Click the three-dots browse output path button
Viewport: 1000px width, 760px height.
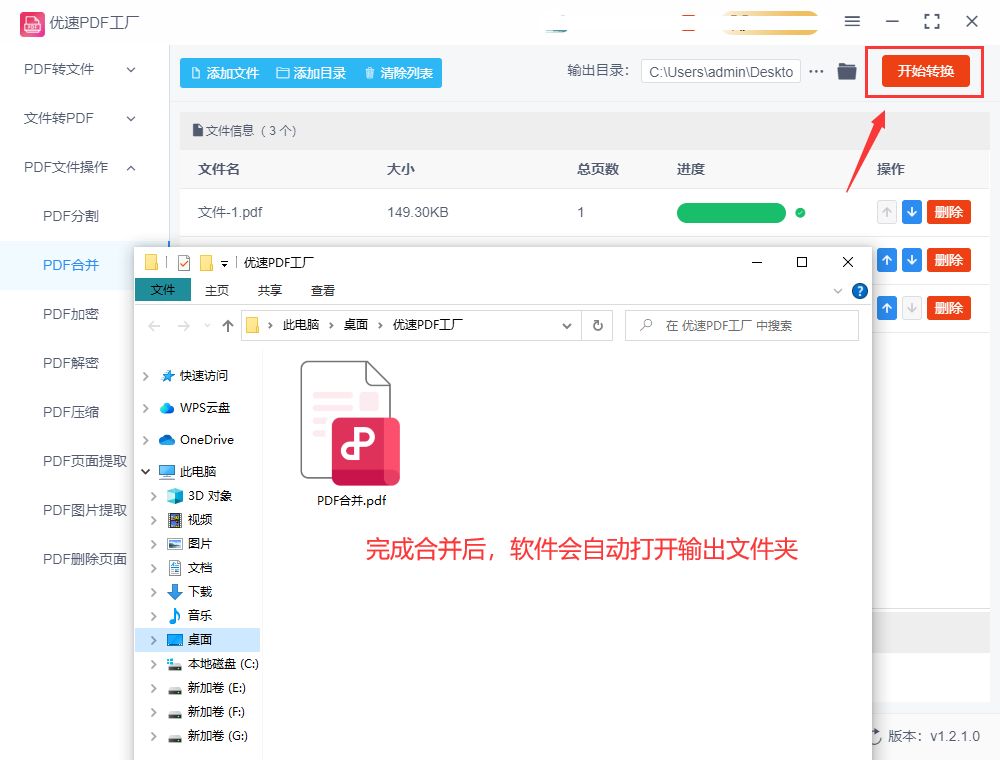(816, 71)
